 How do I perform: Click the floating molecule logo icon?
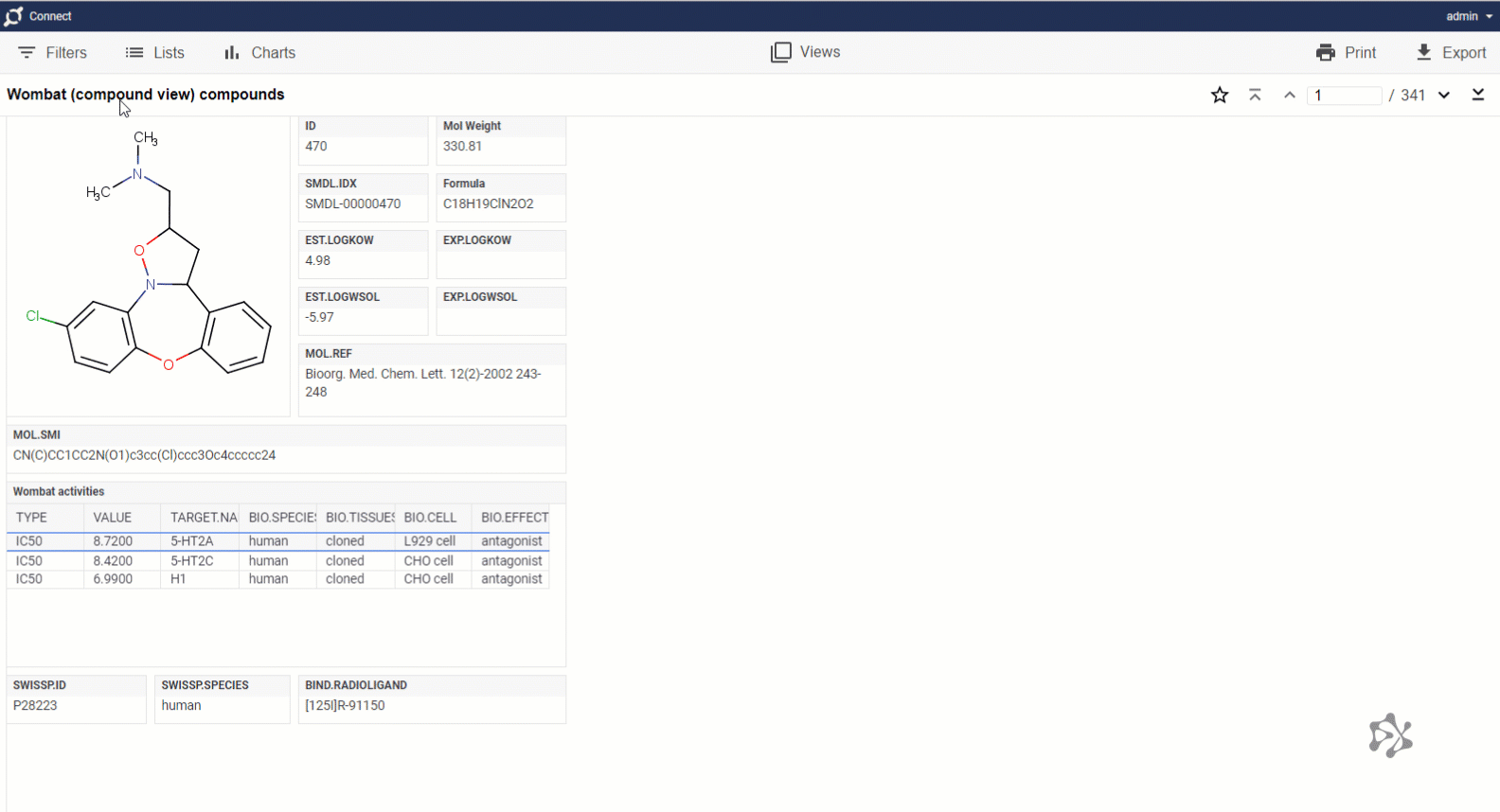tap(1390, 735)
